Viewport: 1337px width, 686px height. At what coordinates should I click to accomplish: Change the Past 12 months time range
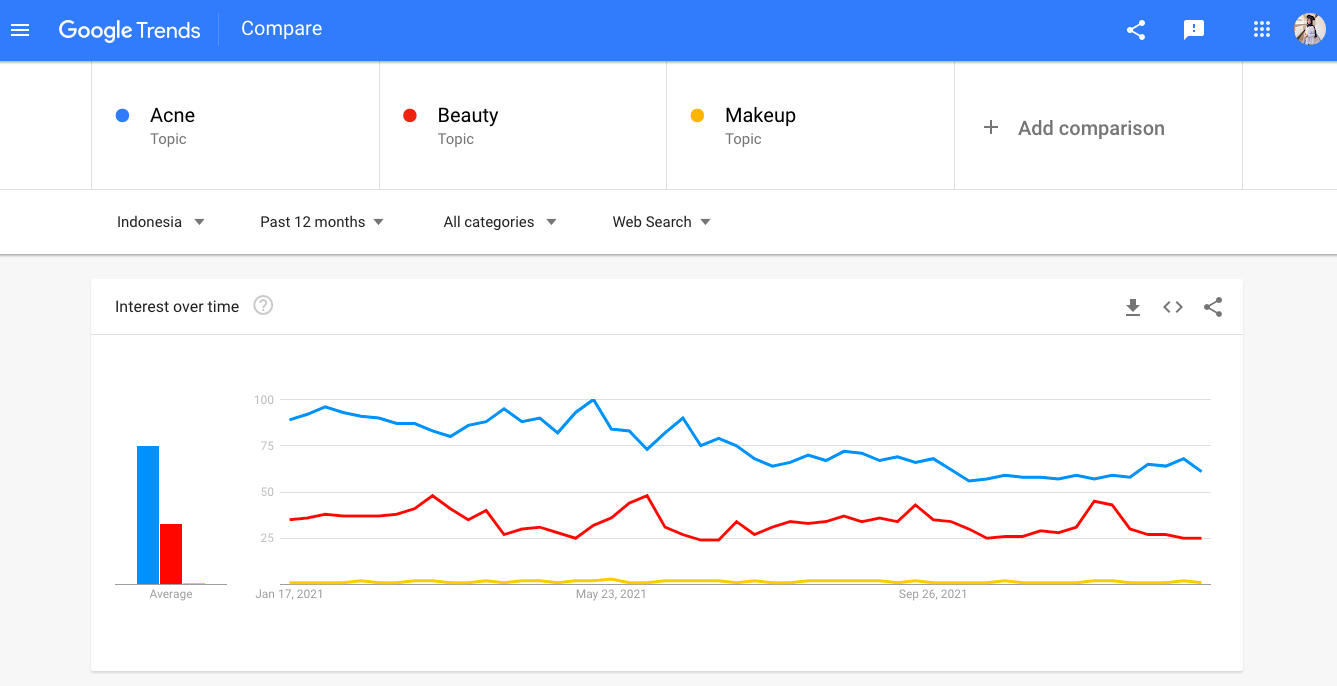[321, 221]
